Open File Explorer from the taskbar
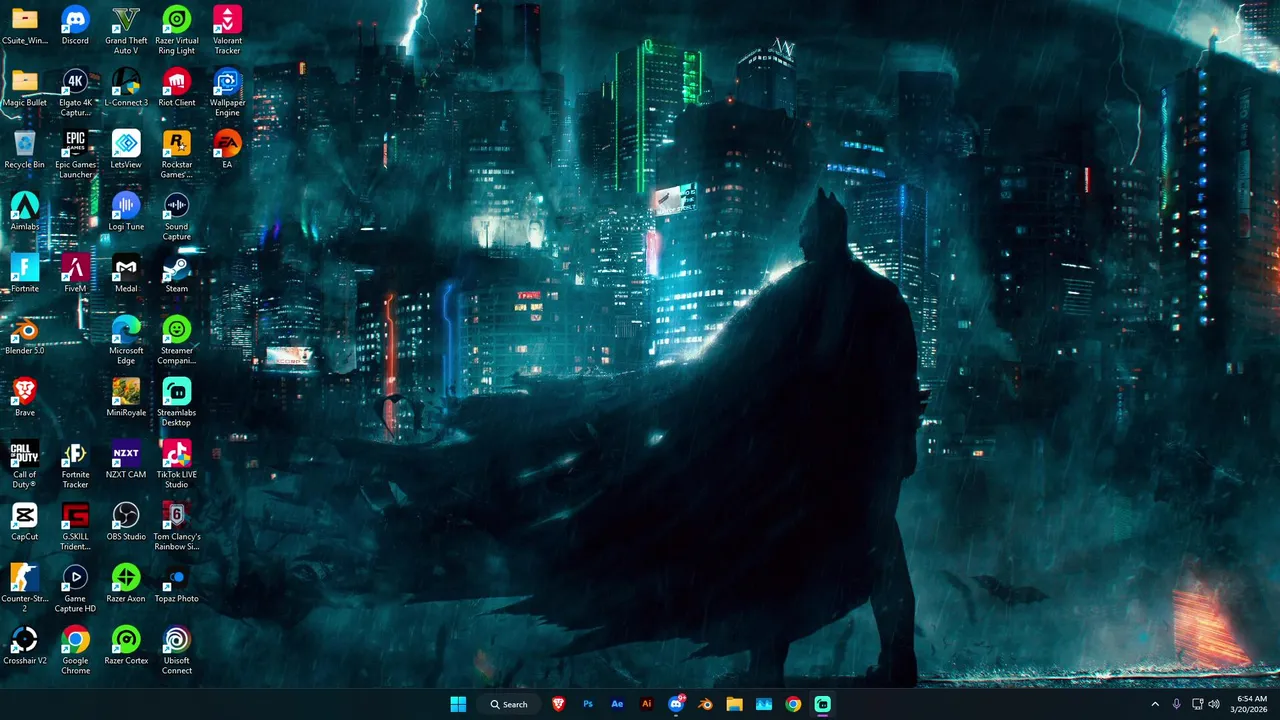This screenshot has height=720, width=1280. [734, 704]
